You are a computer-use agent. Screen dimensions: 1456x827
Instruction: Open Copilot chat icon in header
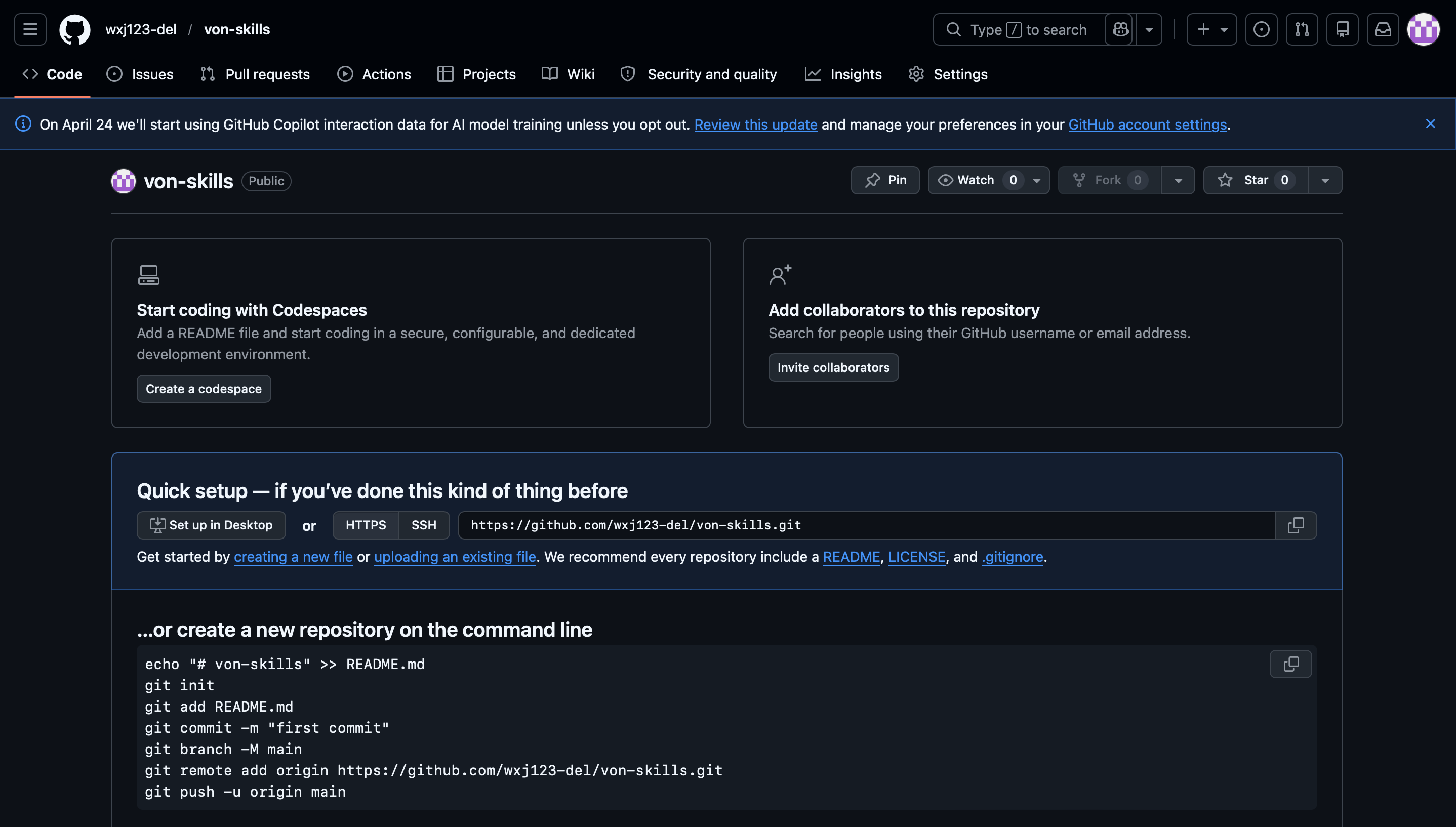coord(1120,29)
